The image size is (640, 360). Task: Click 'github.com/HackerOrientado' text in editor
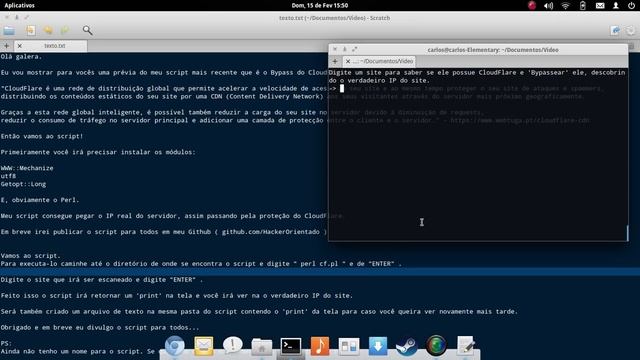pyautogui.click(x=271, y=231)
